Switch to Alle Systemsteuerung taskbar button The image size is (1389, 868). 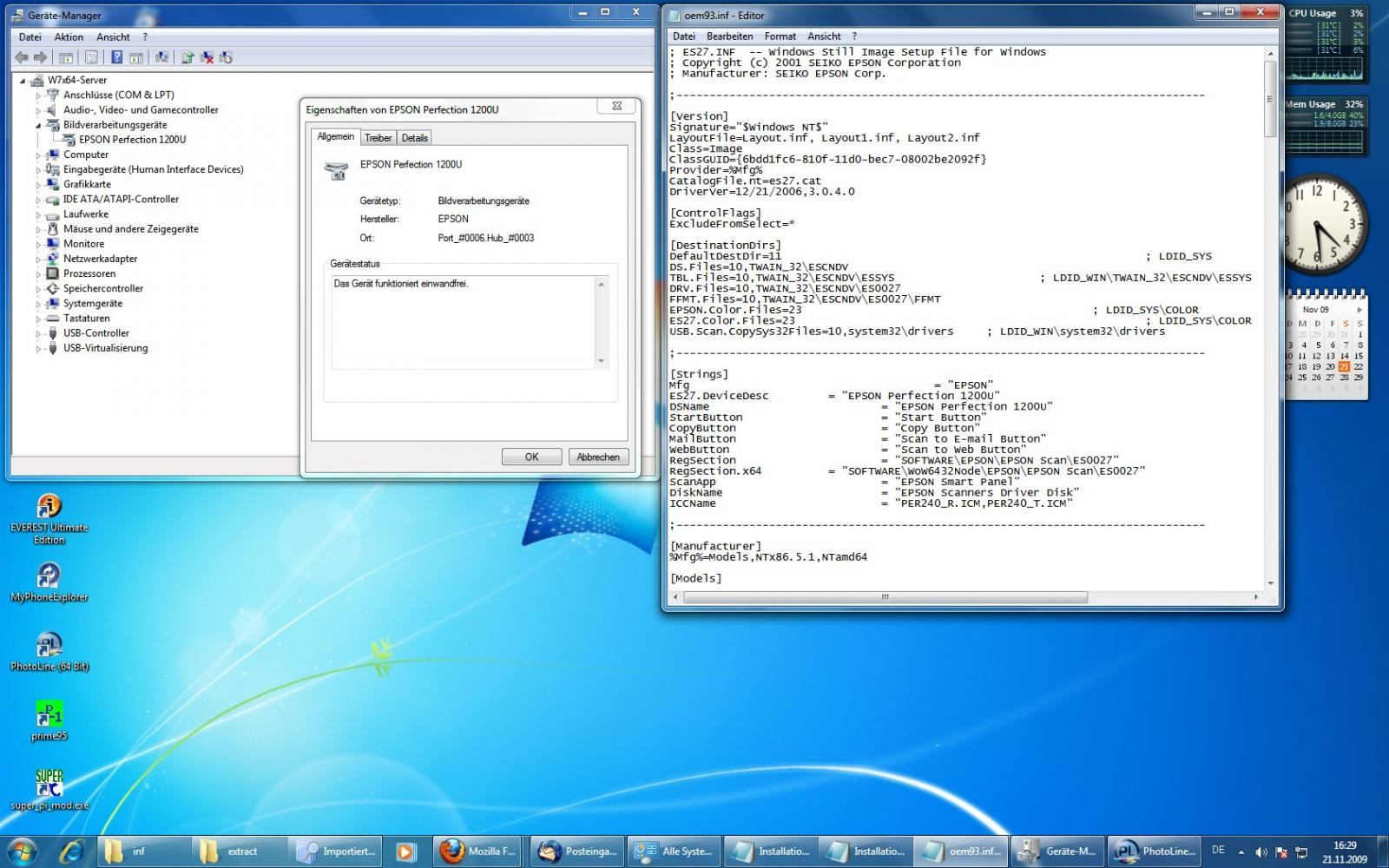[674, 852]
